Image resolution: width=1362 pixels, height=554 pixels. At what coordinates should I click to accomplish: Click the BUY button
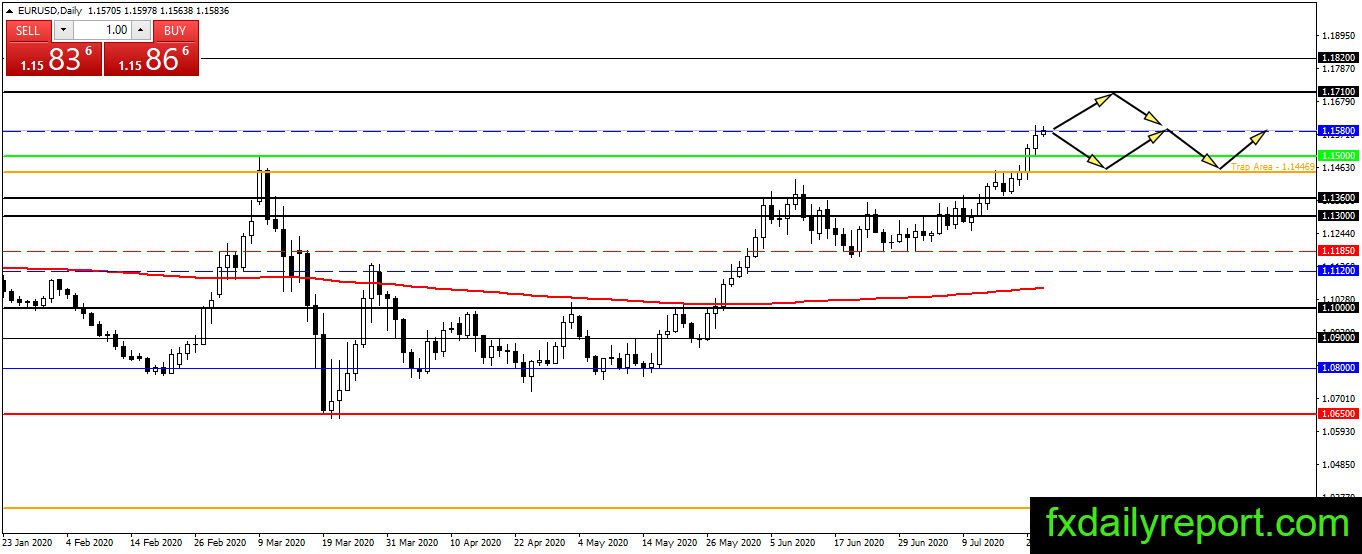[x=175, y=31]
